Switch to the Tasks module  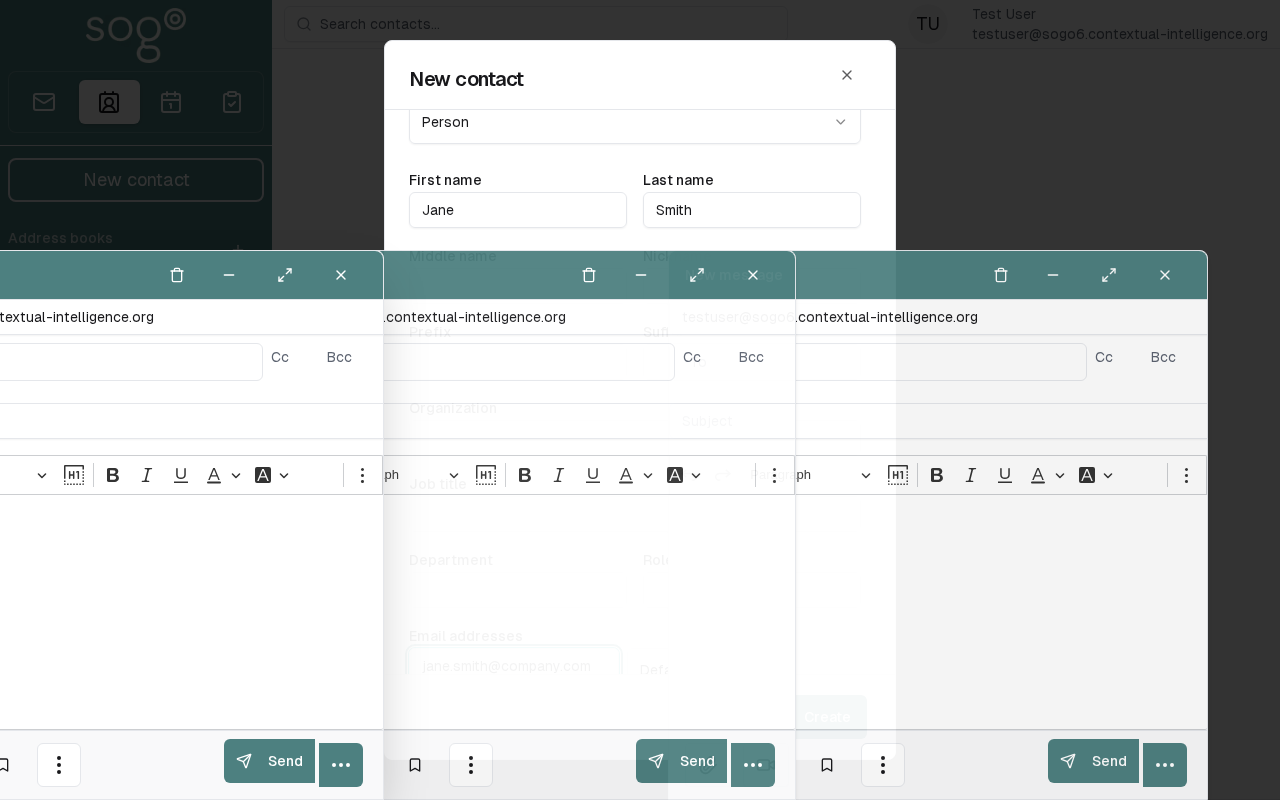pos(232,102)
